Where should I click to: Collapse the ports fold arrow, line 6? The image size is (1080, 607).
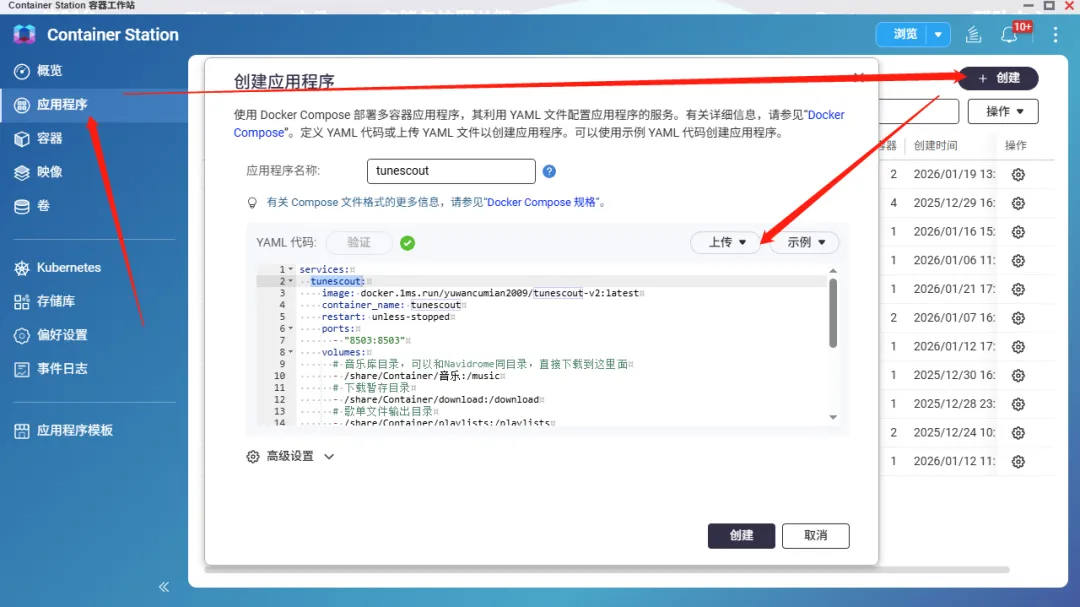291,329
